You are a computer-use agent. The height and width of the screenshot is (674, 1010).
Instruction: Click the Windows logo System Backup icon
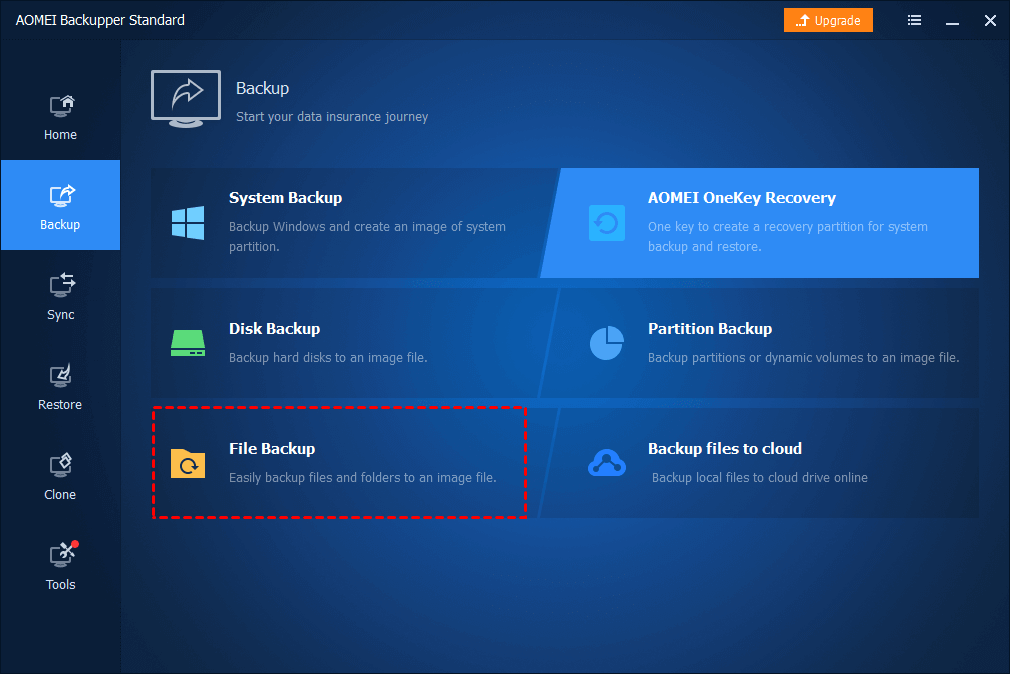(x=188, y=222)
